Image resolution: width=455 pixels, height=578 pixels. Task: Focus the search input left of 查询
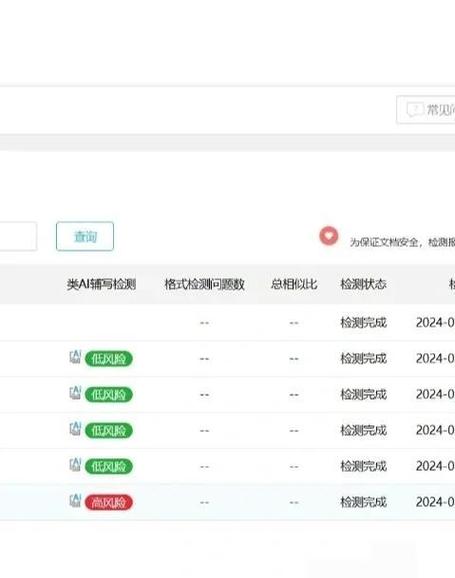tap(18, 236)
